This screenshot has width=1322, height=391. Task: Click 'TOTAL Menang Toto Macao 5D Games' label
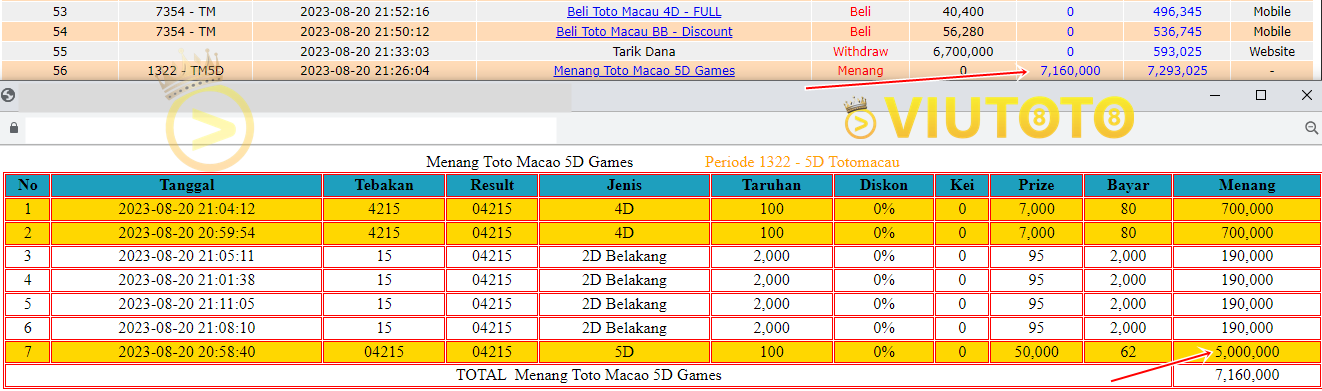click(x=589, y=375)
